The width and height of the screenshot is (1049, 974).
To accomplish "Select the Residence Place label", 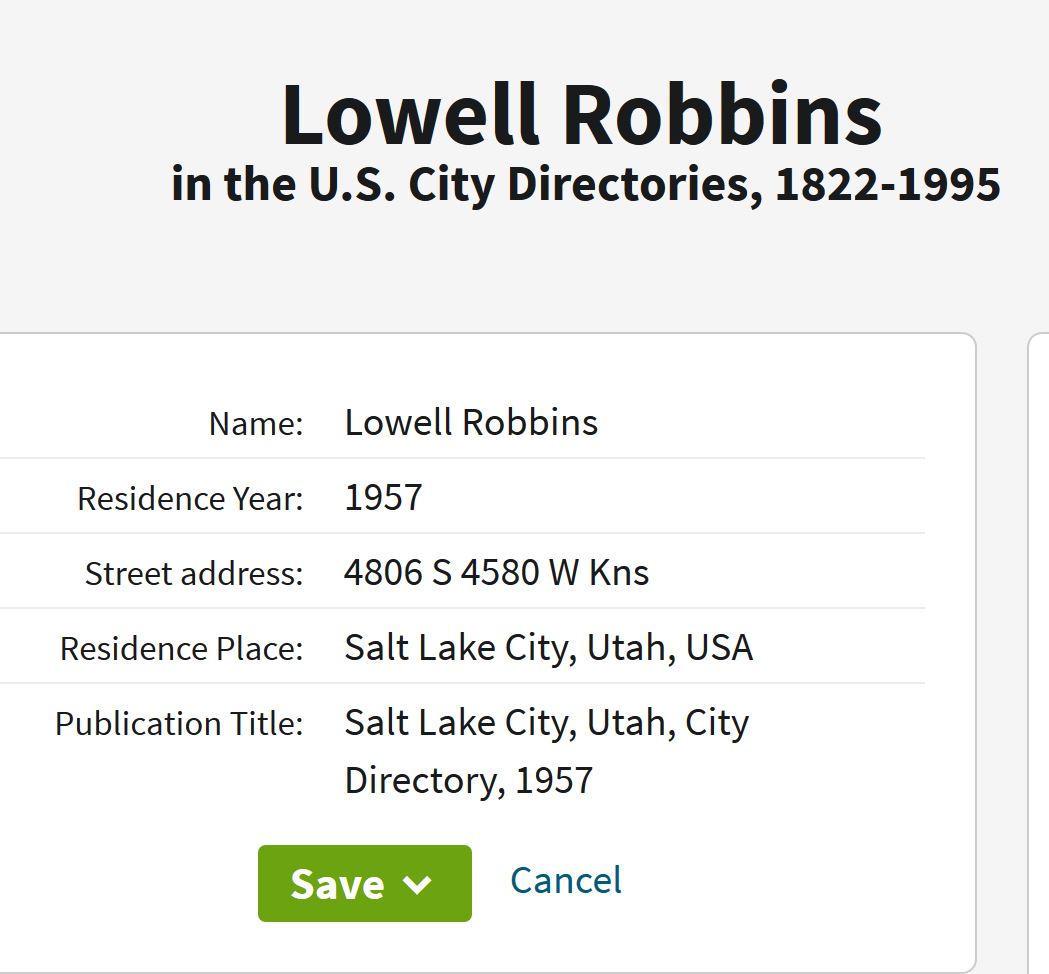I will (x=181, y=648).
